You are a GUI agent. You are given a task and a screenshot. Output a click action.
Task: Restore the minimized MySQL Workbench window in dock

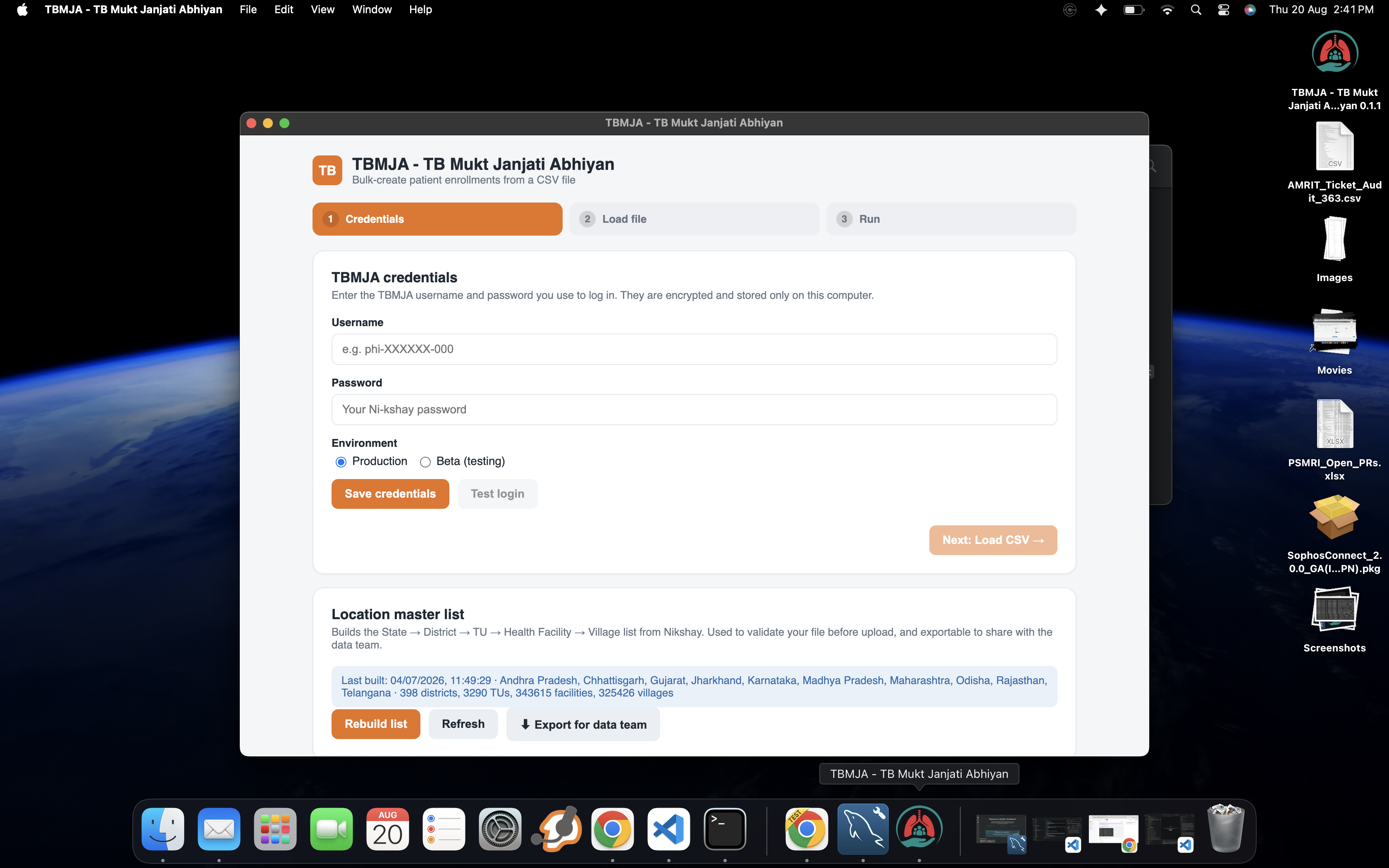pos(1002,831)
